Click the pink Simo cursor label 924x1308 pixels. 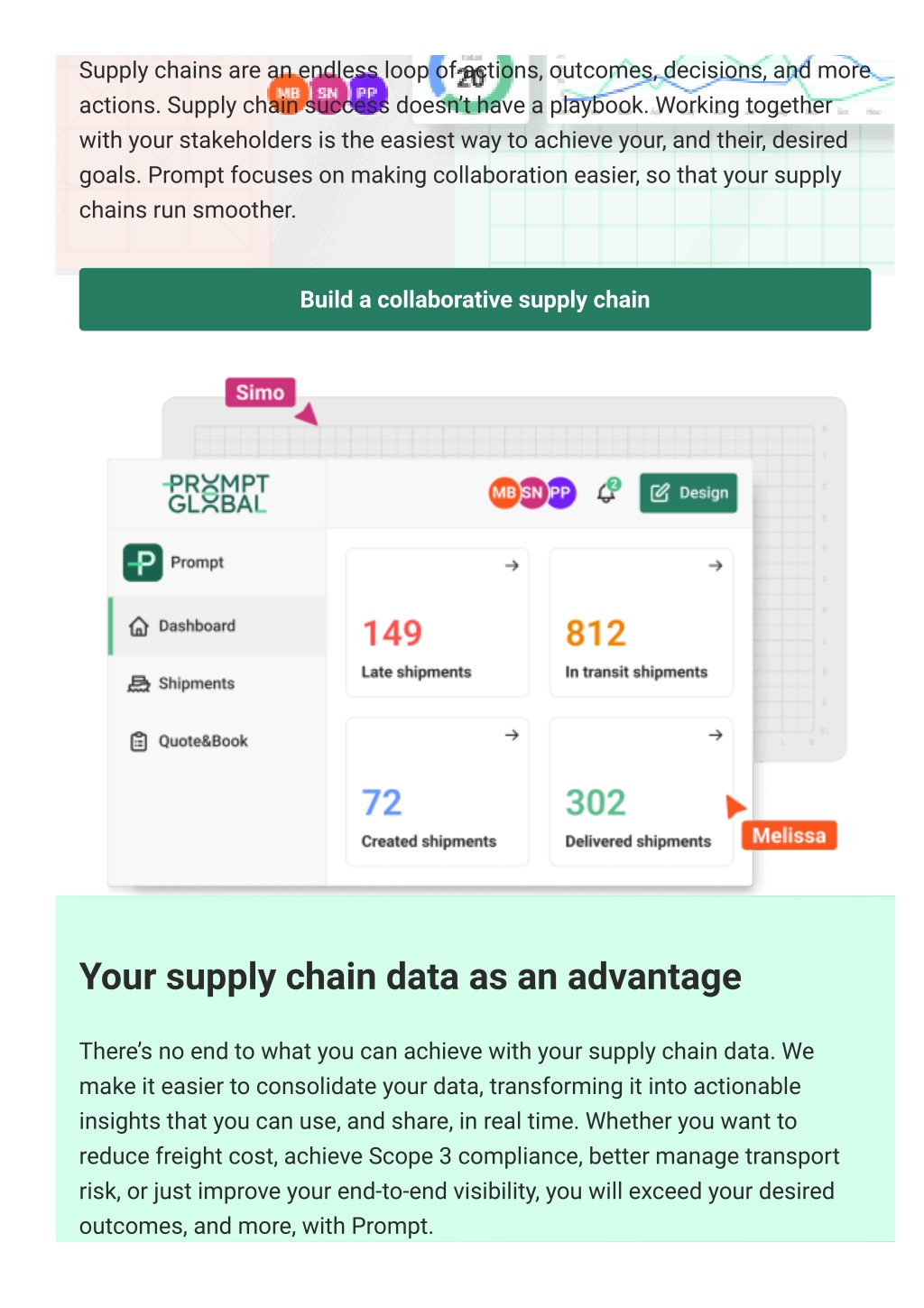(260, 393)
